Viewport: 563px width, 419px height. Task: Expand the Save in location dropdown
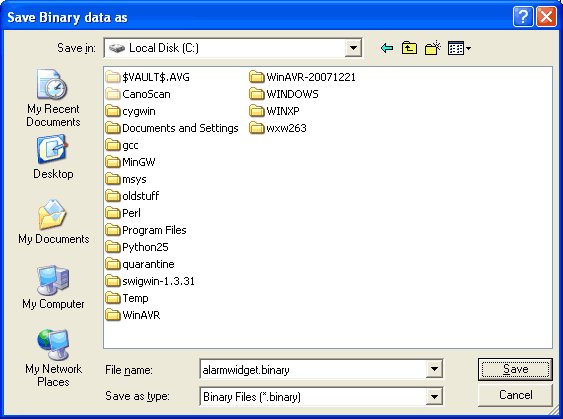(x=353, y=48)
